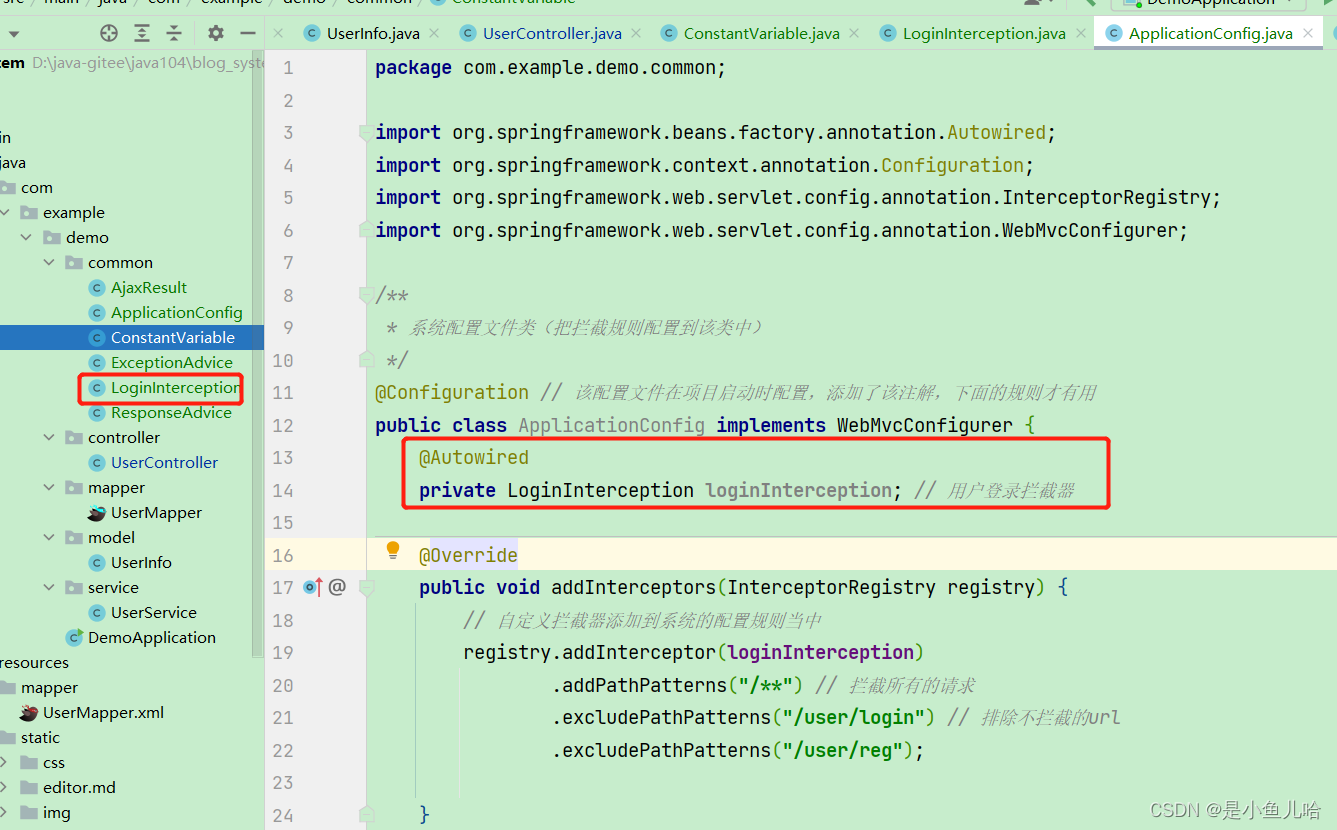Open UserMapper.xml file in tree
This screenshot has height=830, width=1337.
click(104, 712)
